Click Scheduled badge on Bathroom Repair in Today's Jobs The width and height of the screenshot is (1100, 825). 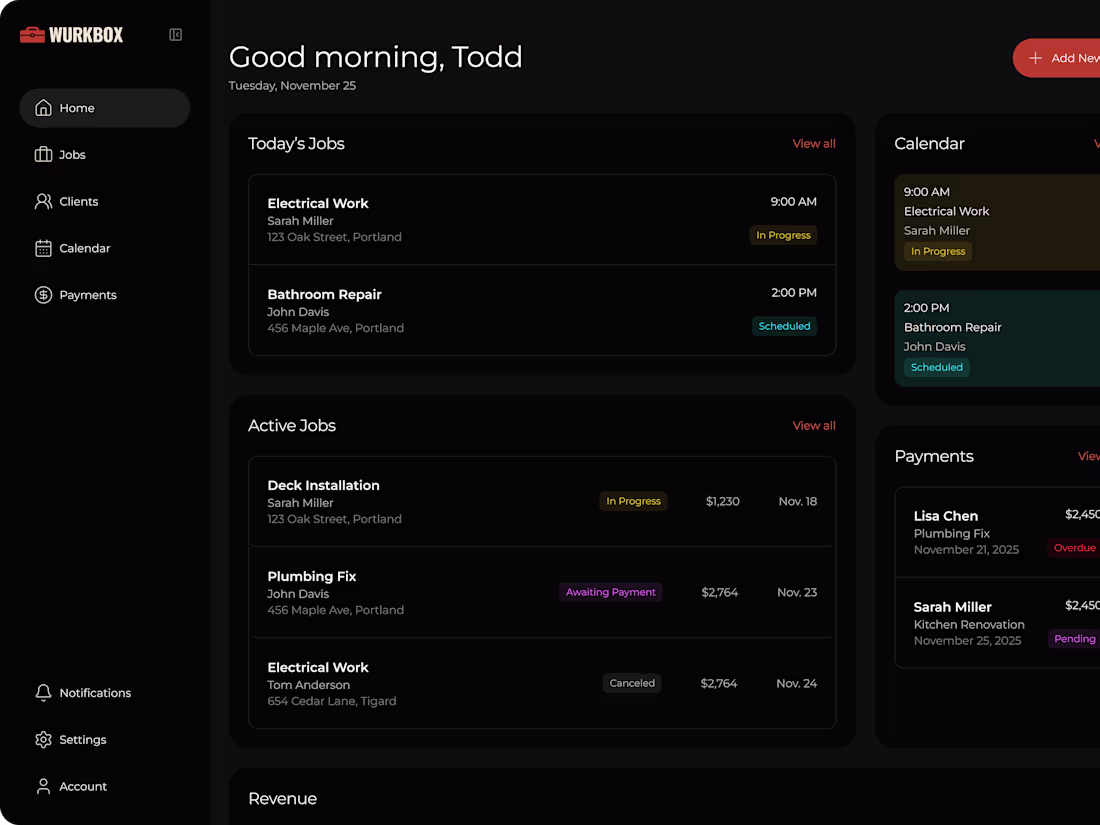(x=784, y=326)
